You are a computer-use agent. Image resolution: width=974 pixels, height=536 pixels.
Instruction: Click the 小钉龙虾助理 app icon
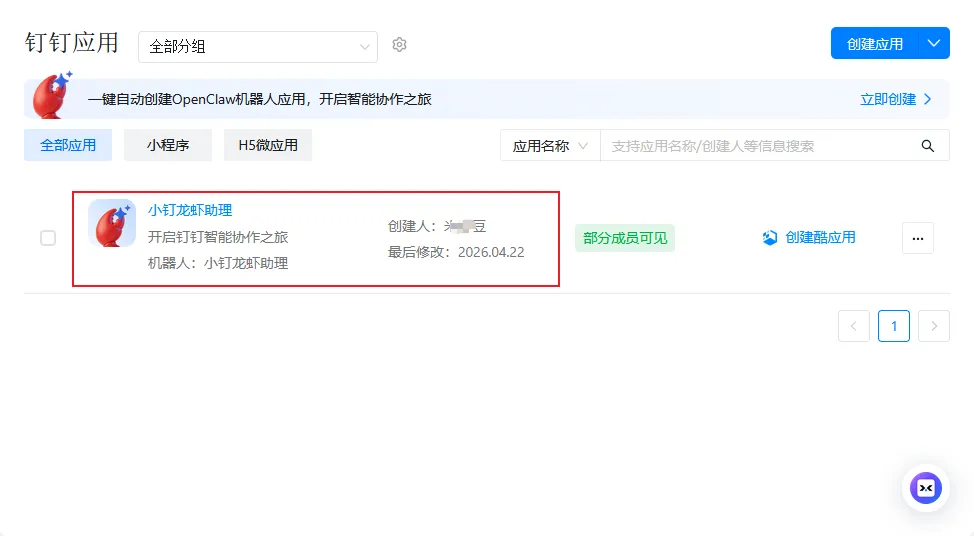(112, 223)
